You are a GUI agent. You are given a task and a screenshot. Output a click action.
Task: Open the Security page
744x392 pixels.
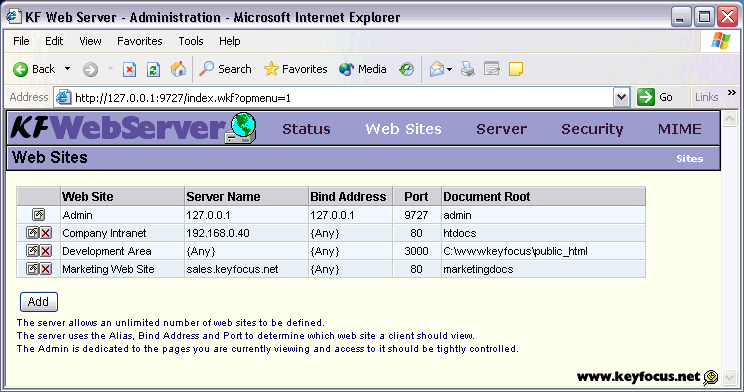click(x=592, y=129)
